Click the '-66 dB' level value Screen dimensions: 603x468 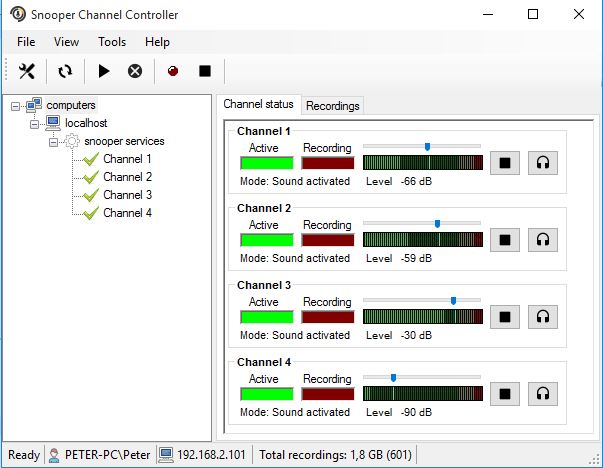pyautogui.click(x=416, y=182)
